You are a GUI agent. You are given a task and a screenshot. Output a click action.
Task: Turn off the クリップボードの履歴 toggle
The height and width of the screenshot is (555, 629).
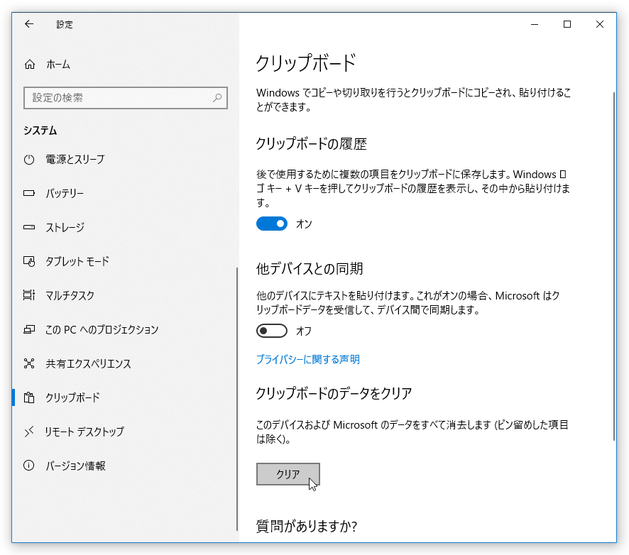coord(272,224)
